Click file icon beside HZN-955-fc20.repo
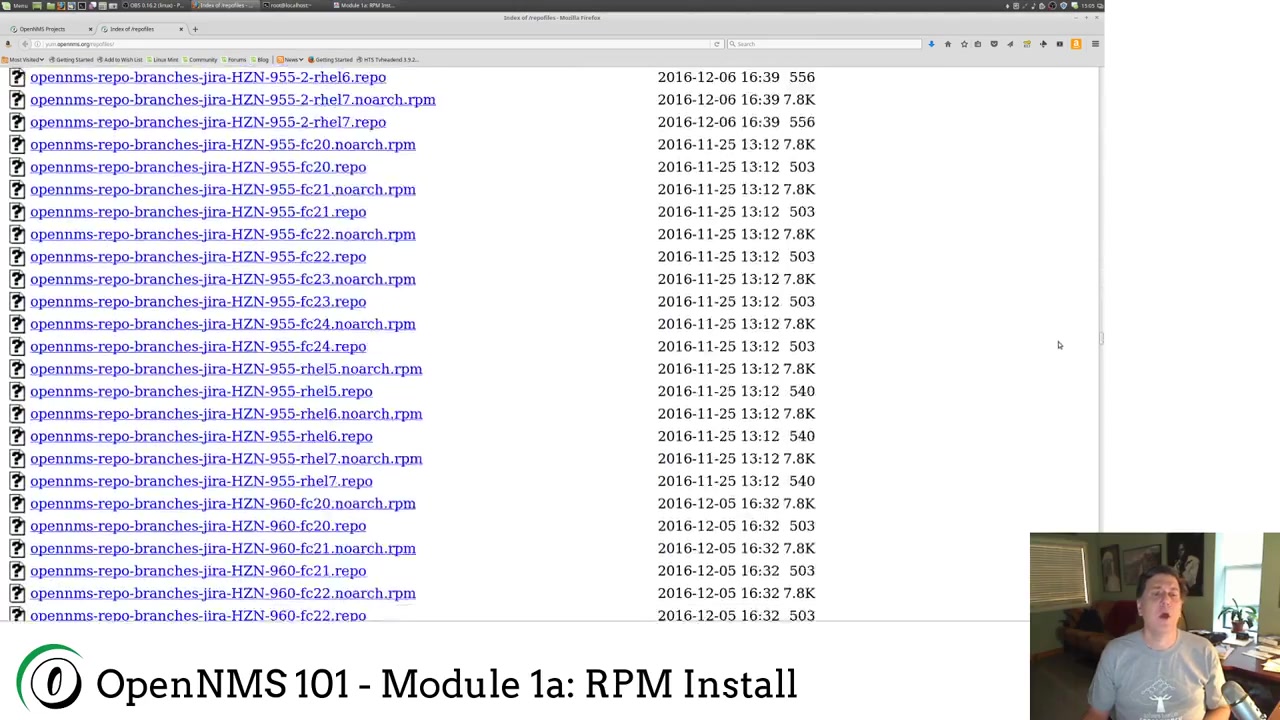1280x720 pixels. coord(17,167)
